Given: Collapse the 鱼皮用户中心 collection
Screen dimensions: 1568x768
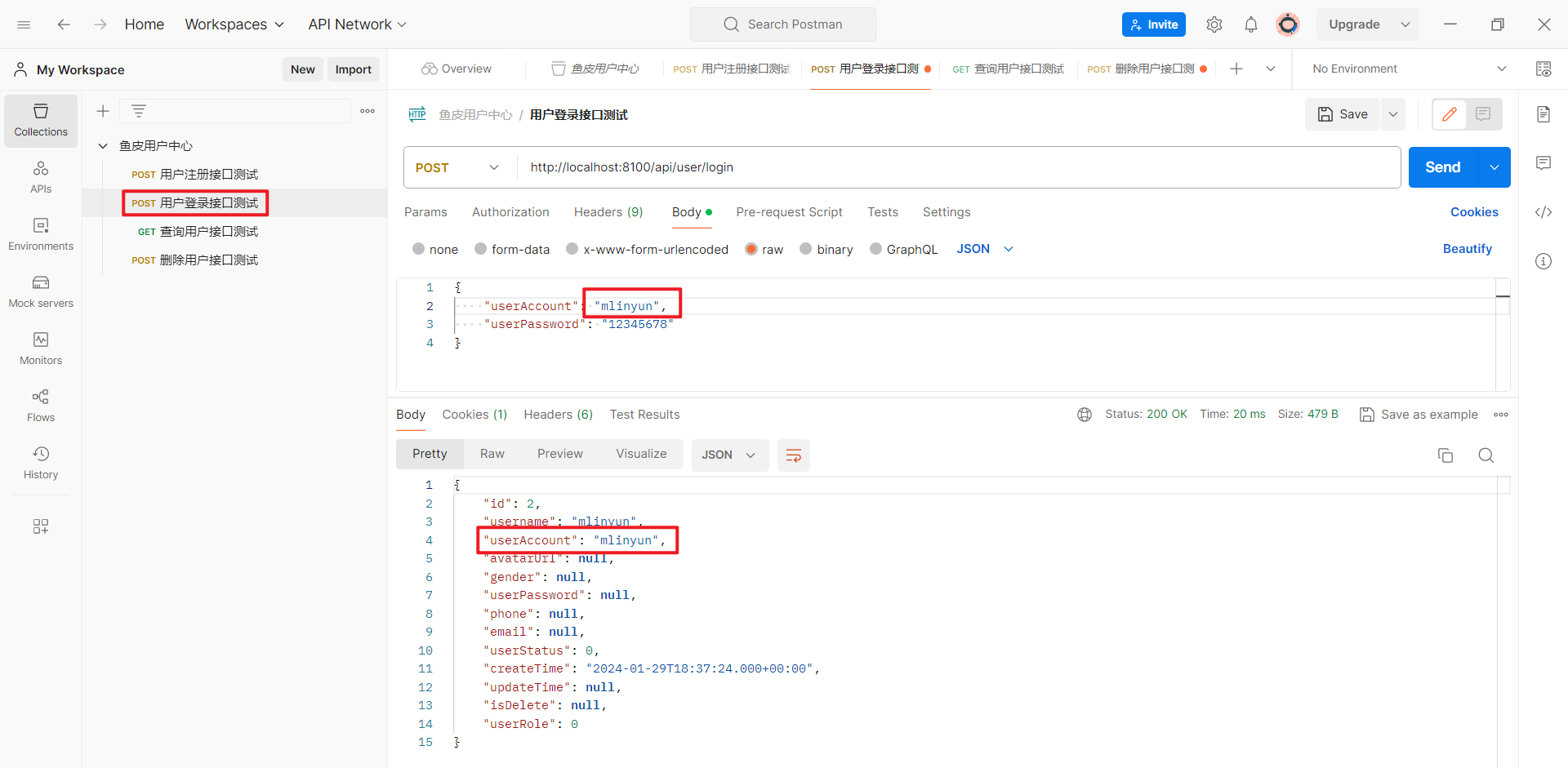Looking at the screenshot, I should coord(103,146).
